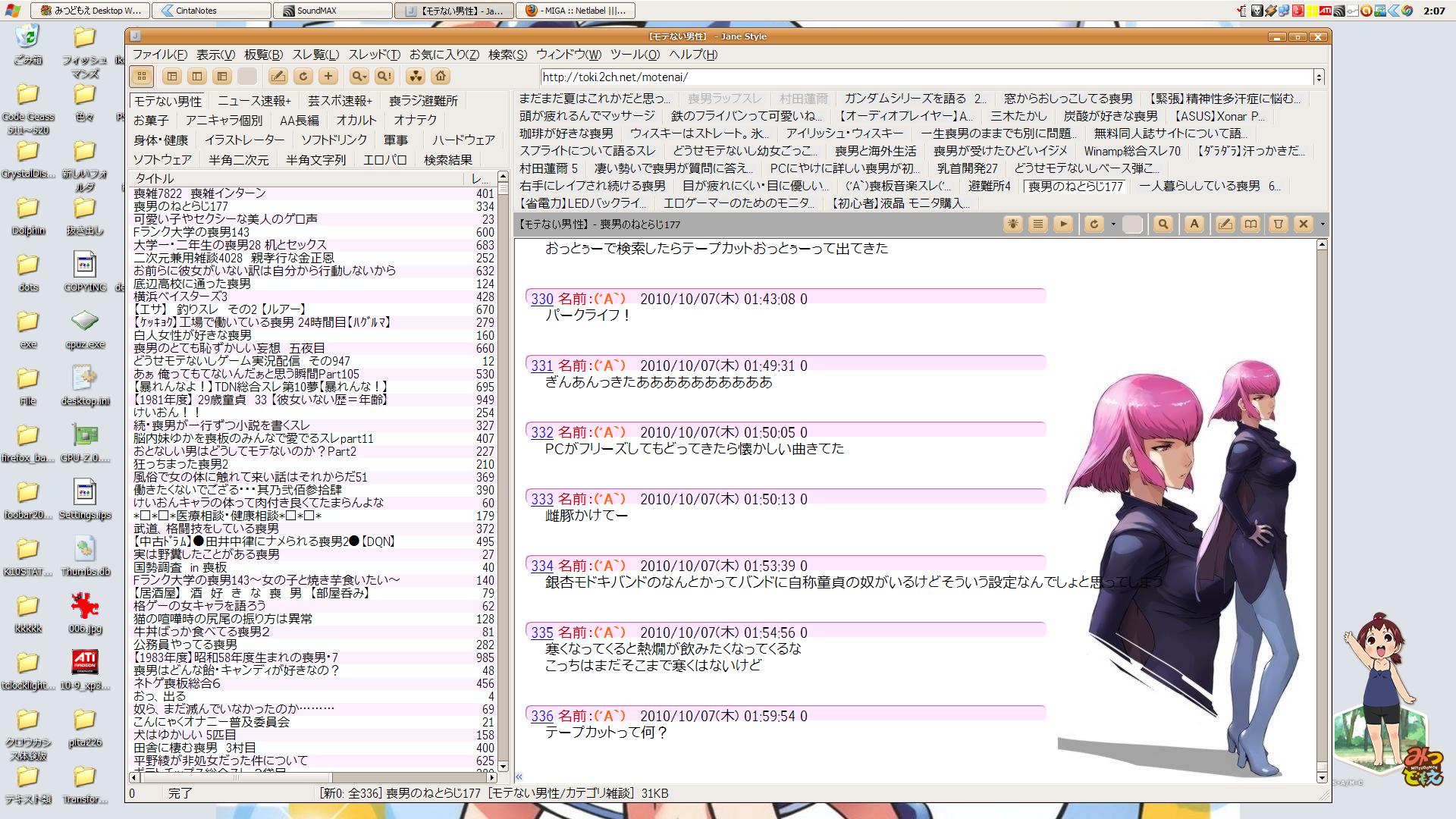Click the open book icon in thread toolbar
This screenshot has height=819, width=1456.
click(1250, 224)
